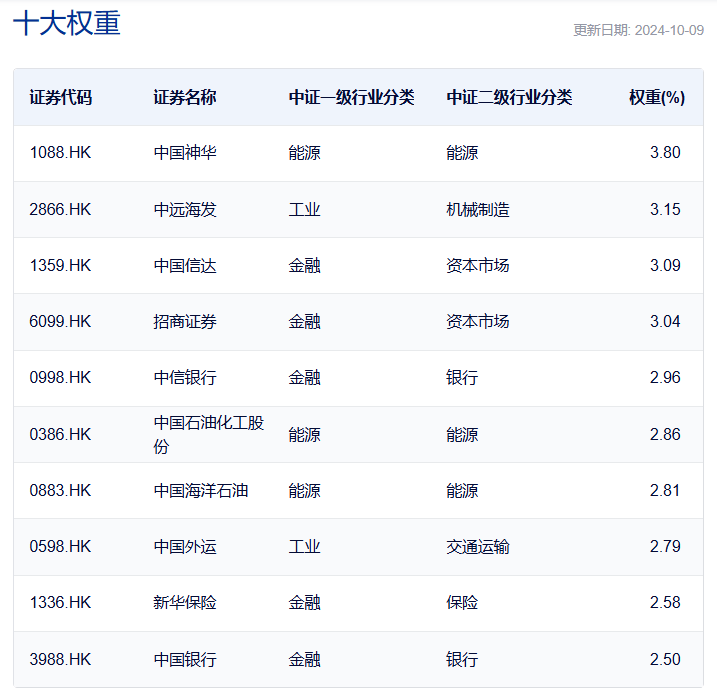The height and width of the screenshot is (698, 717).
Task: Open the 中国神华 security name
Action: coord(185,153)
